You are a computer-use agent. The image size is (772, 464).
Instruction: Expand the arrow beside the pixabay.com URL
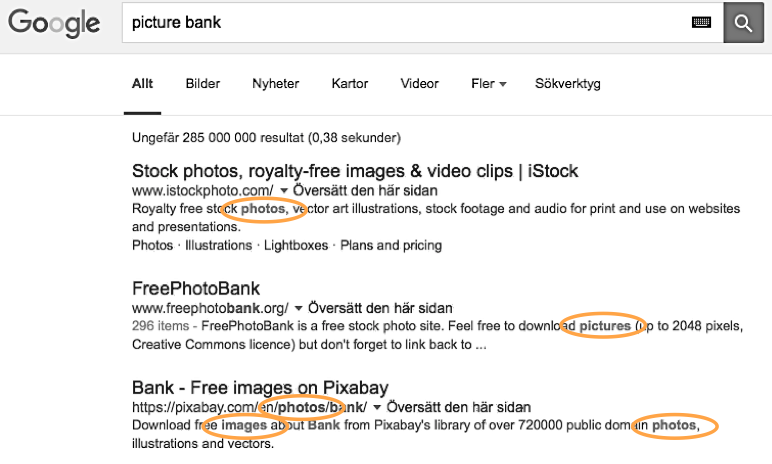[377, 407]
